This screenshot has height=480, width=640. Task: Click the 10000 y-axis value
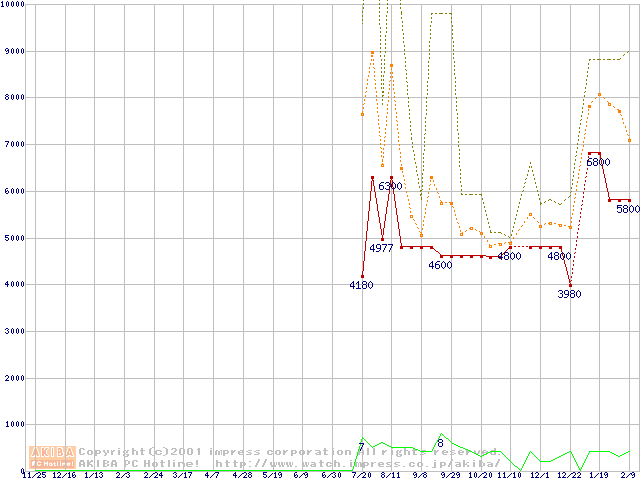click(x=13, y=5)
